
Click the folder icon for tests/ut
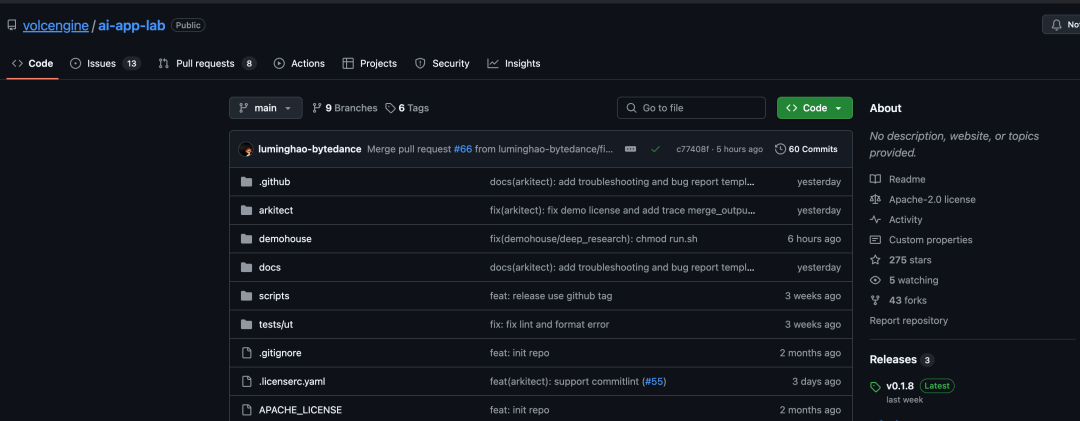(247, 324)
